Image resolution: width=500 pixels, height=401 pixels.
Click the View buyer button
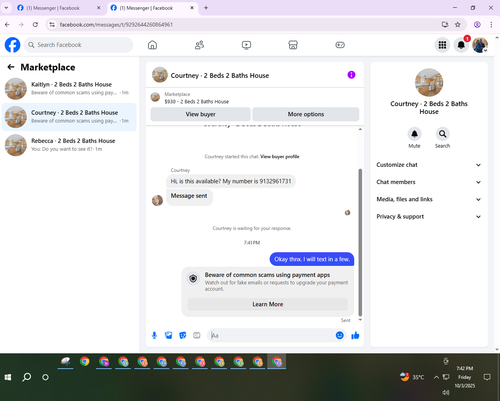tap(200, 114)
